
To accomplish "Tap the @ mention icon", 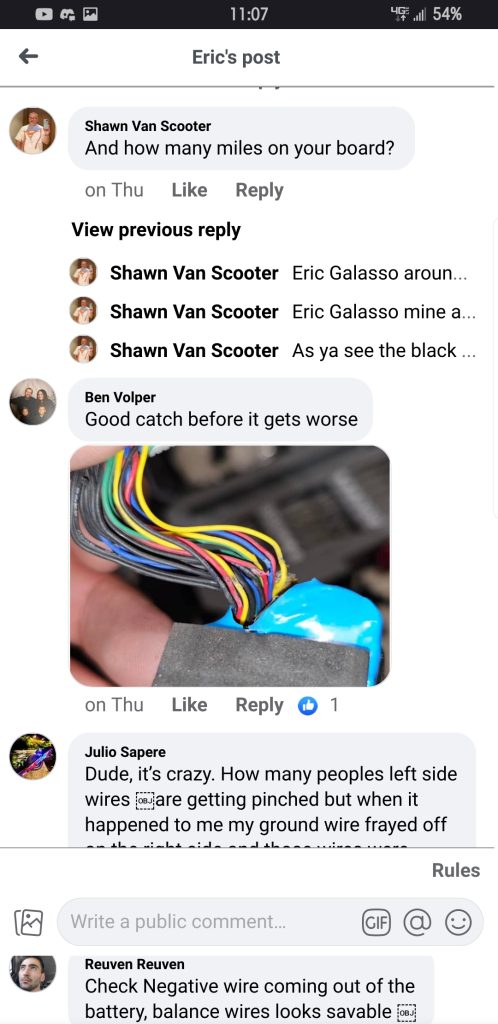I will coord(417,922).
